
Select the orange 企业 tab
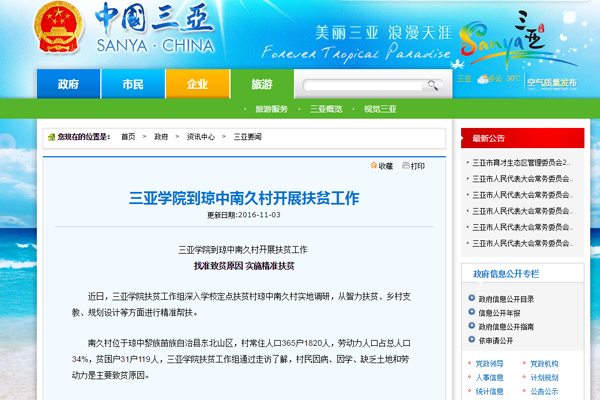(197, 85)
